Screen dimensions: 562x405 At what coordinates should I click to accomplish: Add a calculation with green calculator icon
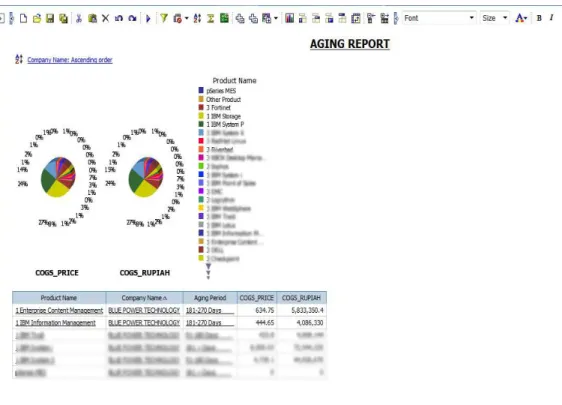(224, 18)
